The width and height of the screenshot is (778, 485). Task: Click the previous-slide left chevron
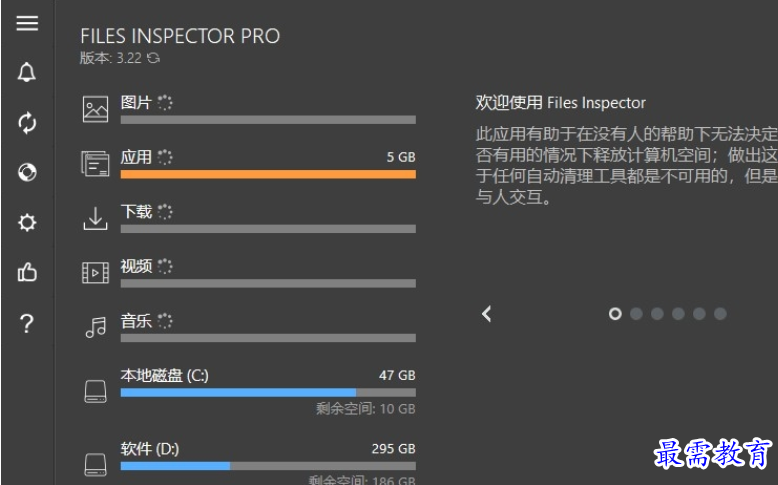(x=487, y=314)
